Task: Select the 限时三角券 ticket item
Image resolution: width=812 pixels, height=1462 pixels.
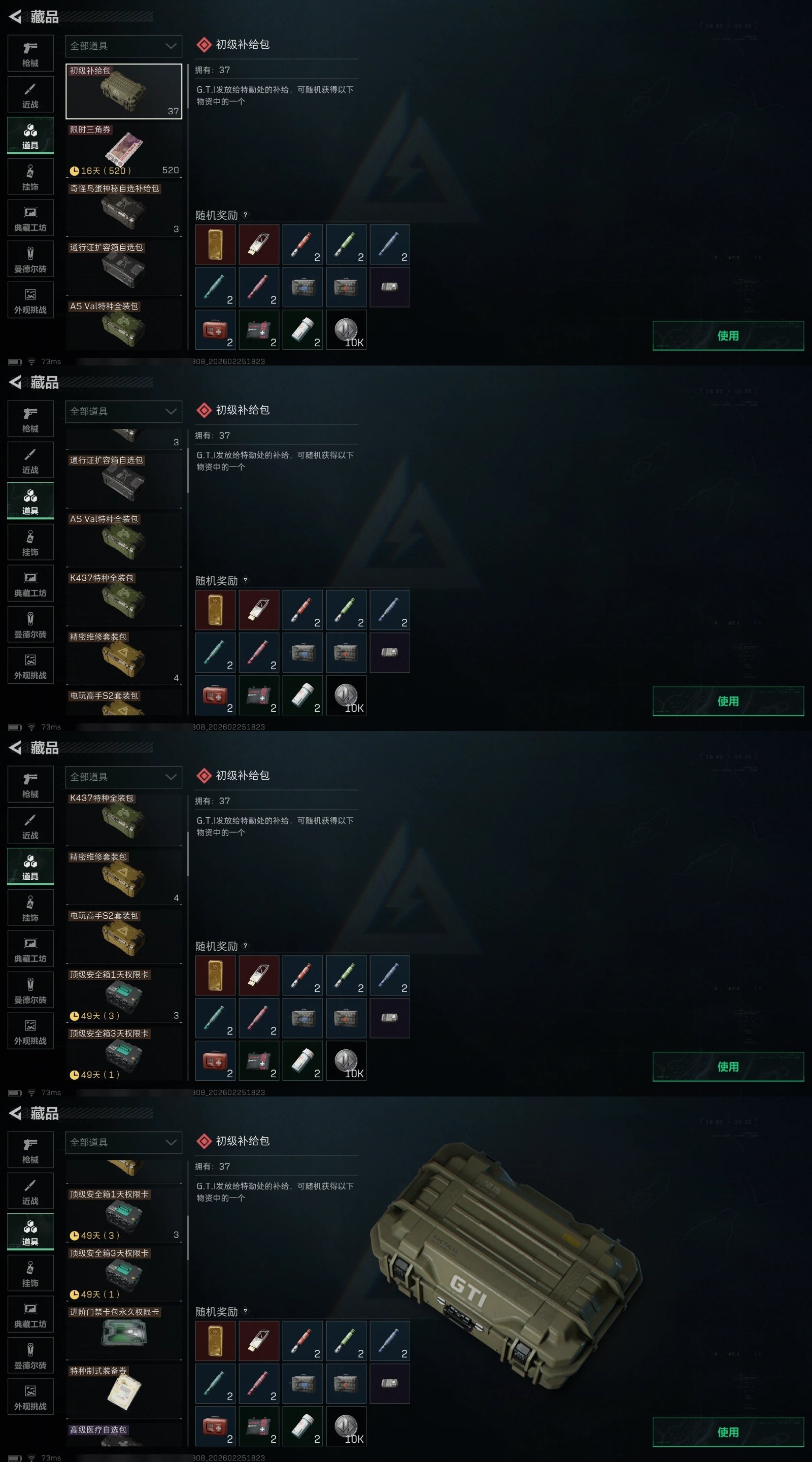Action: point(124,150)
